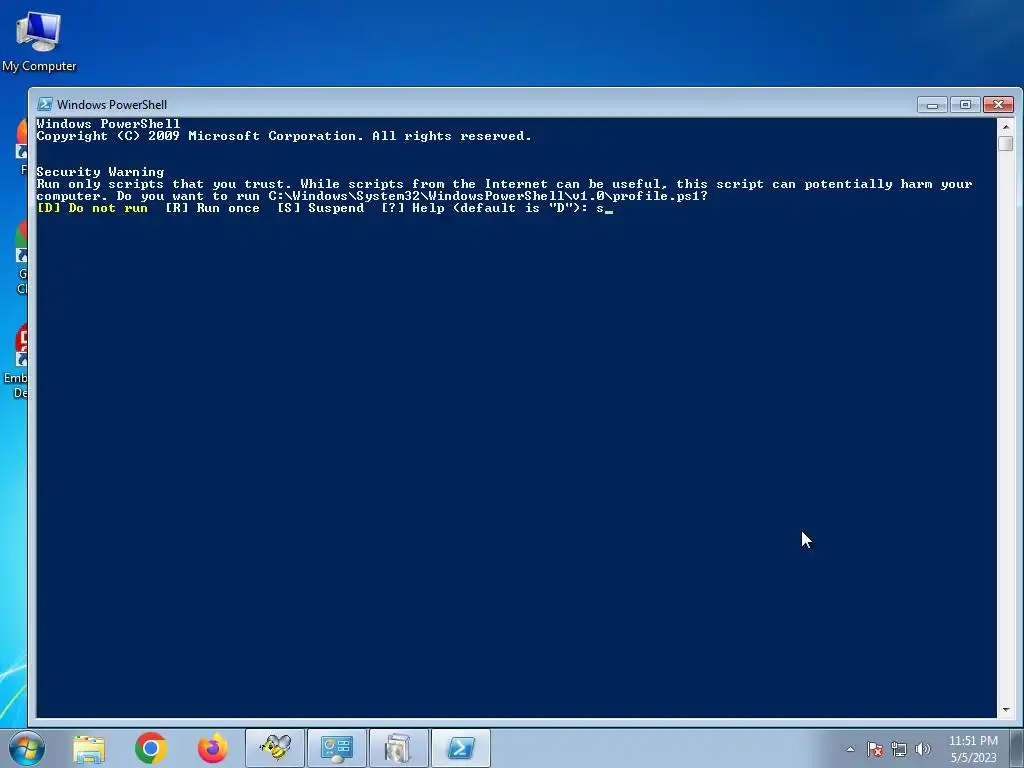Click the 'Windows PowerShell' title text

tap(112, 104)
